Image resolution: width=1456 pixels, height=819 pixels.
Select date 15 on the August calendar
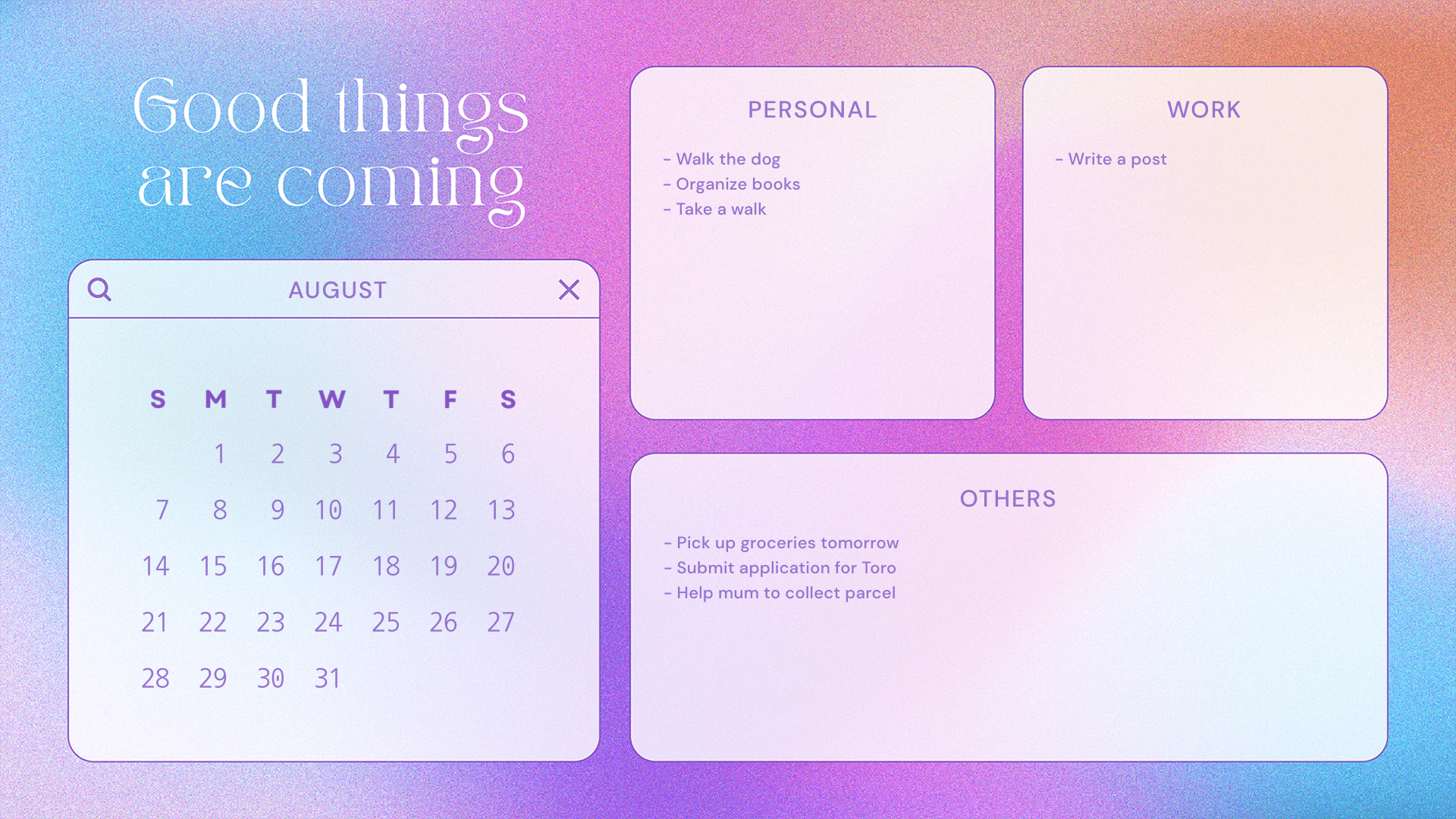(x=212, y=566)
